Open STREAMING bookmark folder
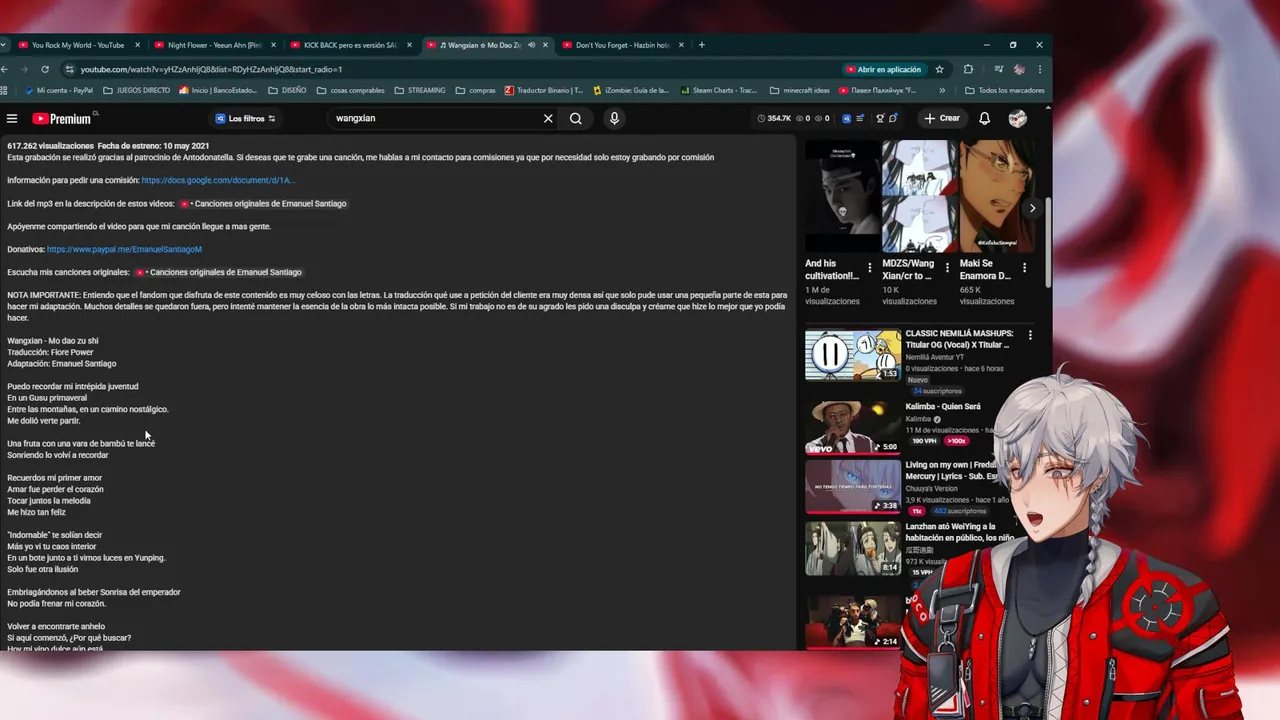The image size is (1280, 720). 420,90
